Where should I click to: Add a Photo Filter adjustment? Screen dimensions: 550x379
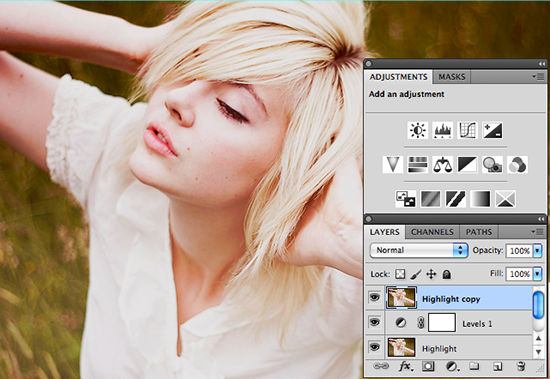(x=492, y=165)
